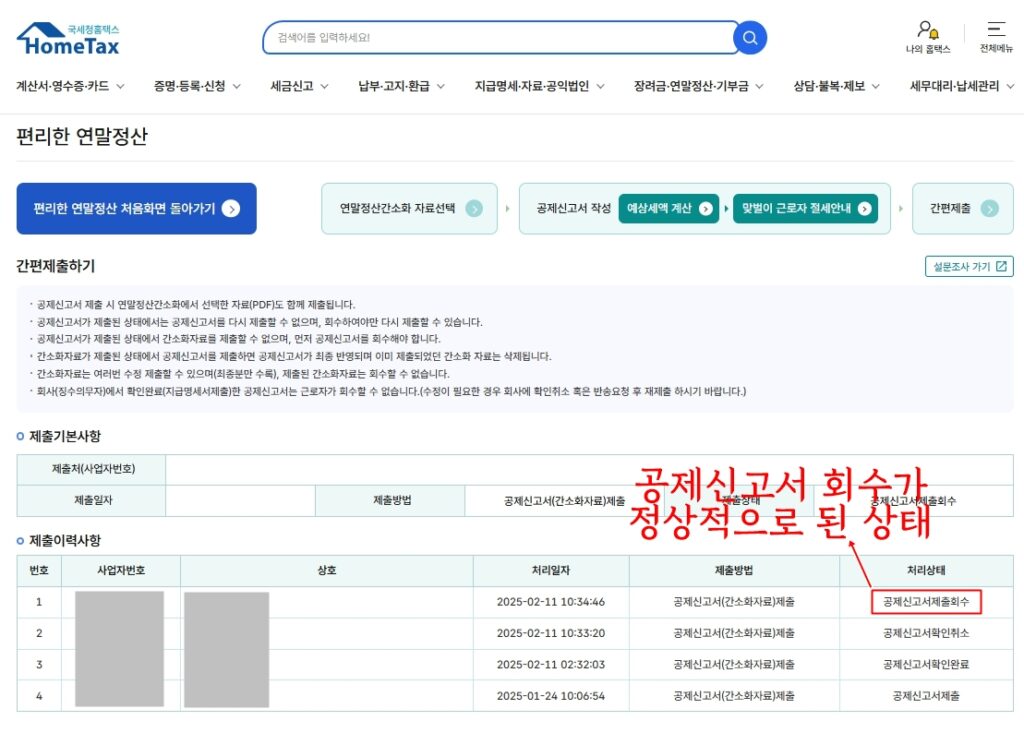Click 제출처(사업자번호) header cell
Viewport: 1024px width, 733px height.
coord(91,469)
